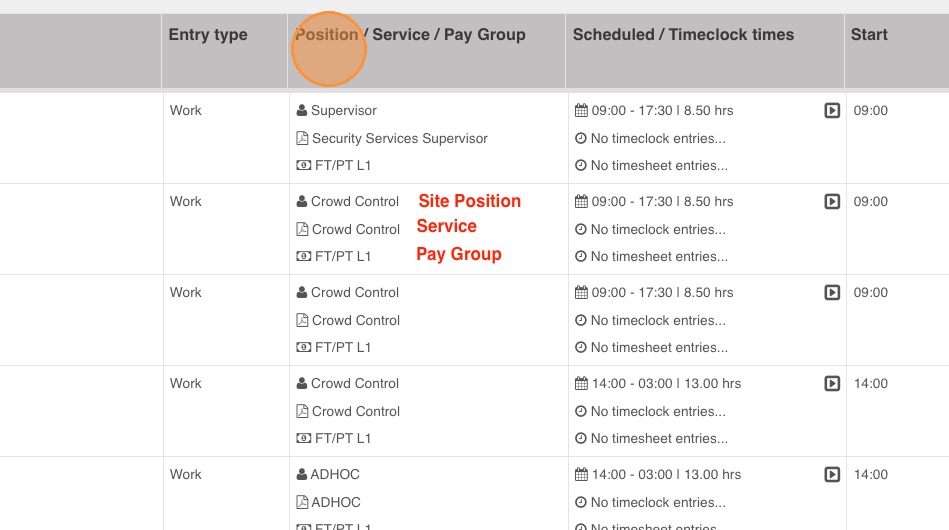Select ADHOC position with person icon
The height and width of the screenshot is (530, 949).
point(334,475)
